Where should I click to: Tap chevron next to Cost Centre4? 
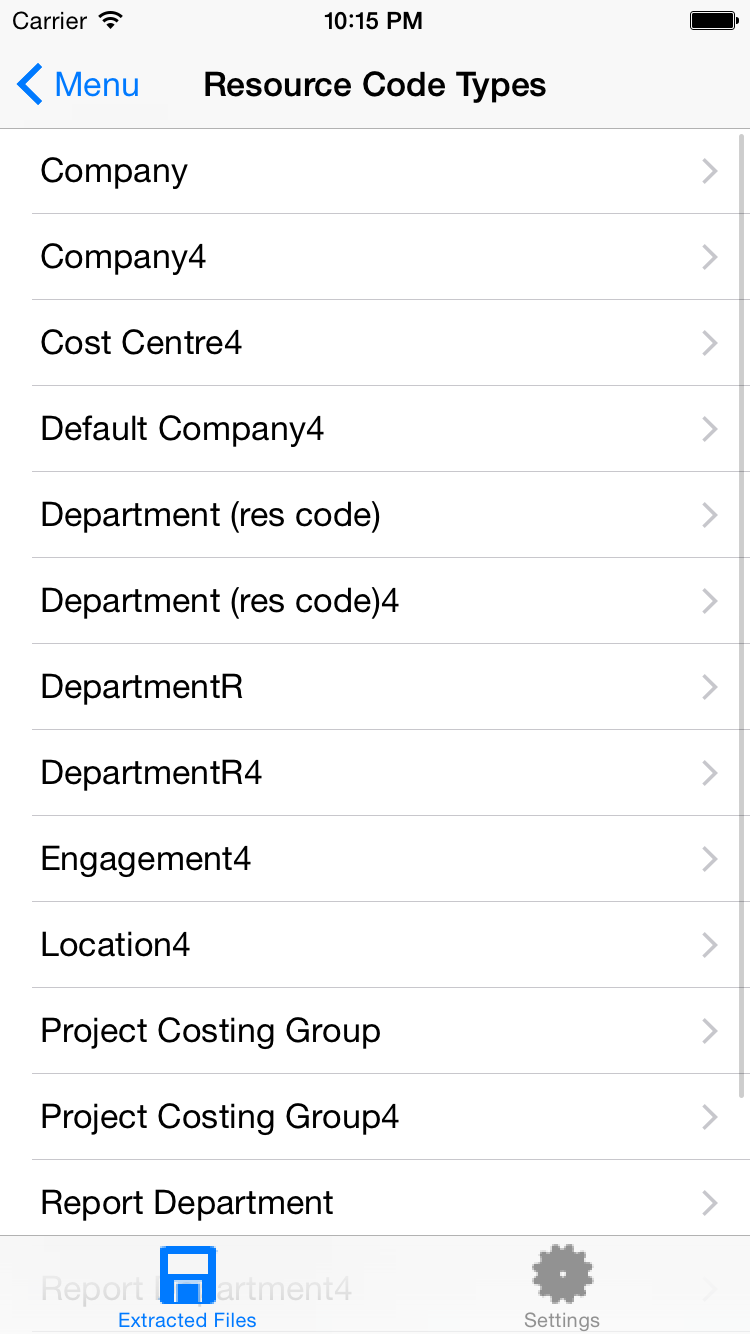(x=709, y=344)
